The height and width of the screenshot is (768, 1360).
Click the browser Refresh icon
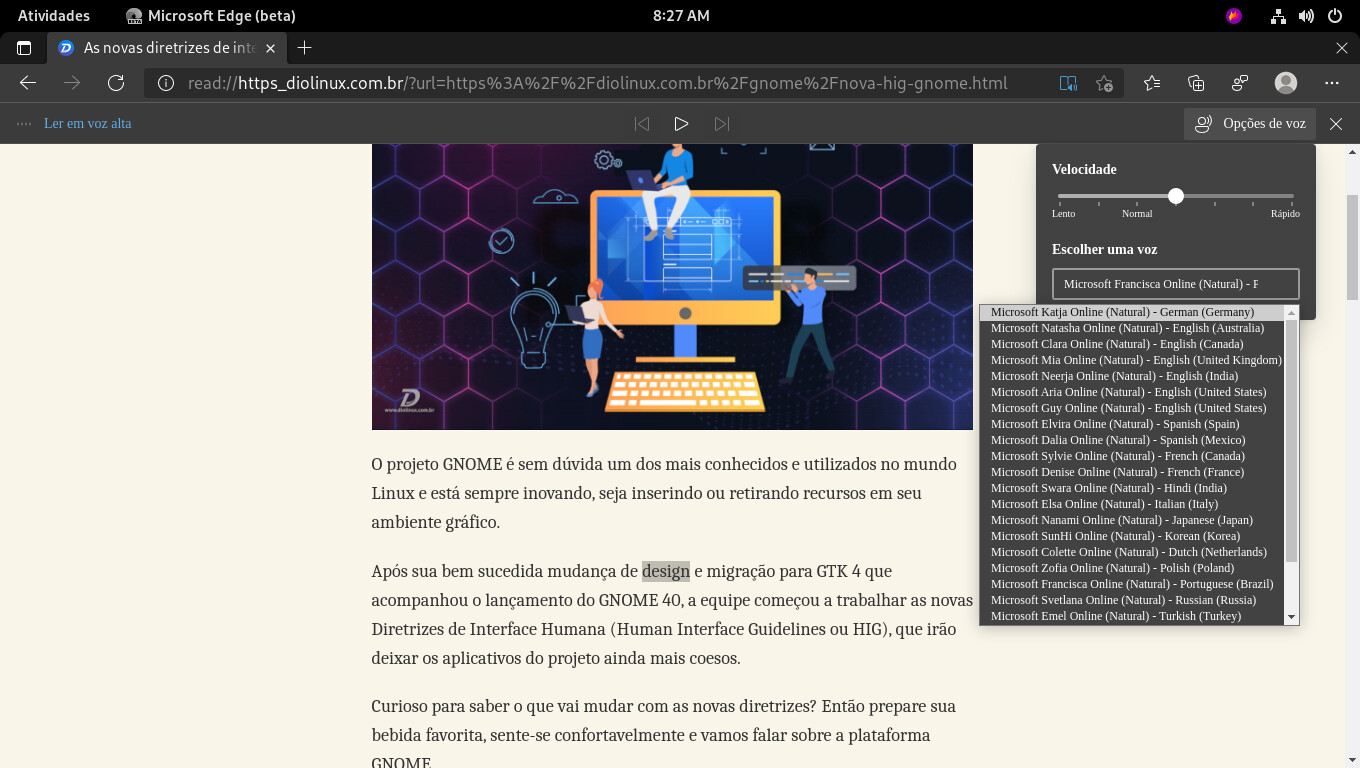click(116, 83)
